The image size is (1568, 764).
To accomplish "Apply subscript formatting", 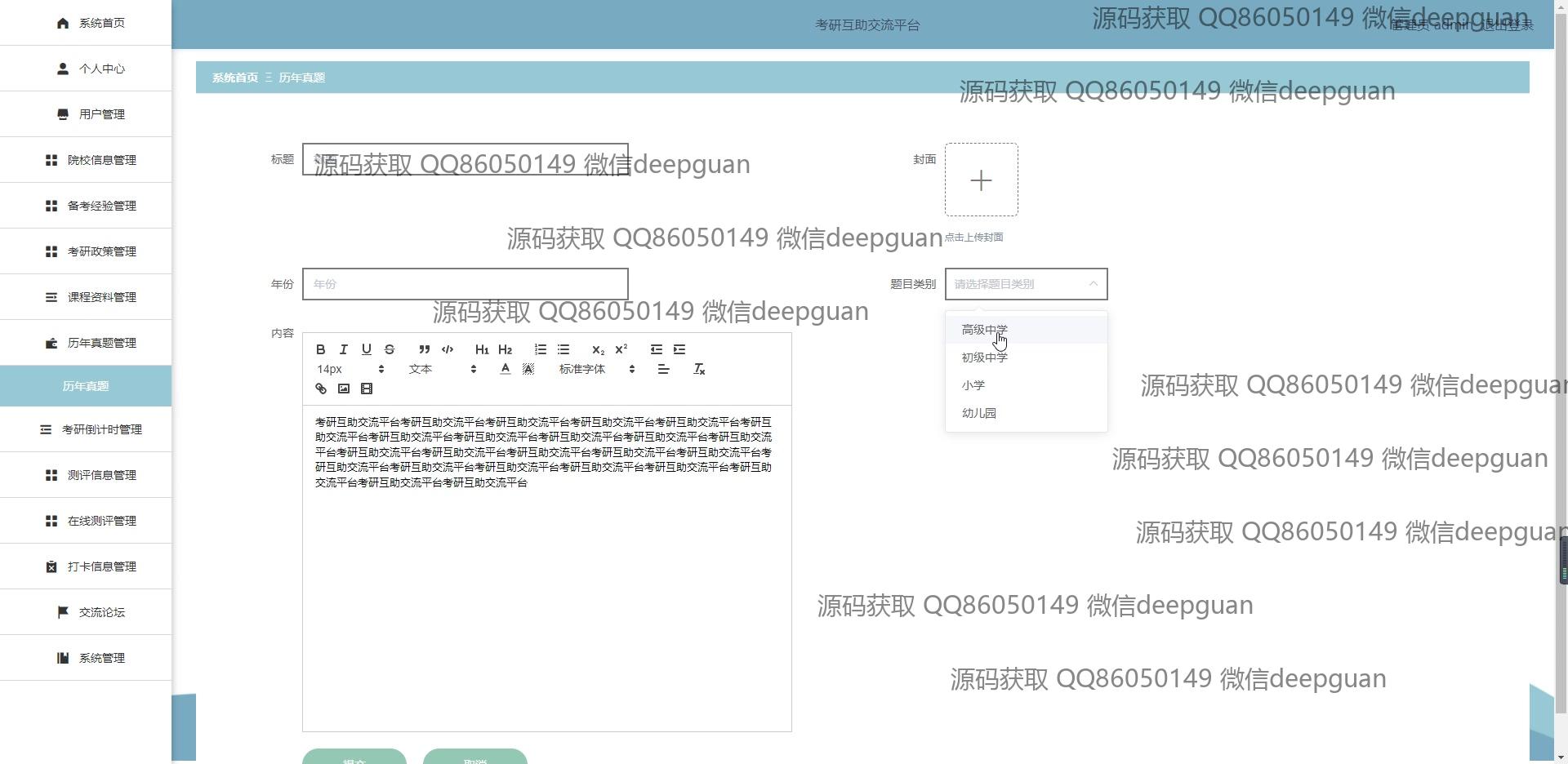I will tap(599, 349).
